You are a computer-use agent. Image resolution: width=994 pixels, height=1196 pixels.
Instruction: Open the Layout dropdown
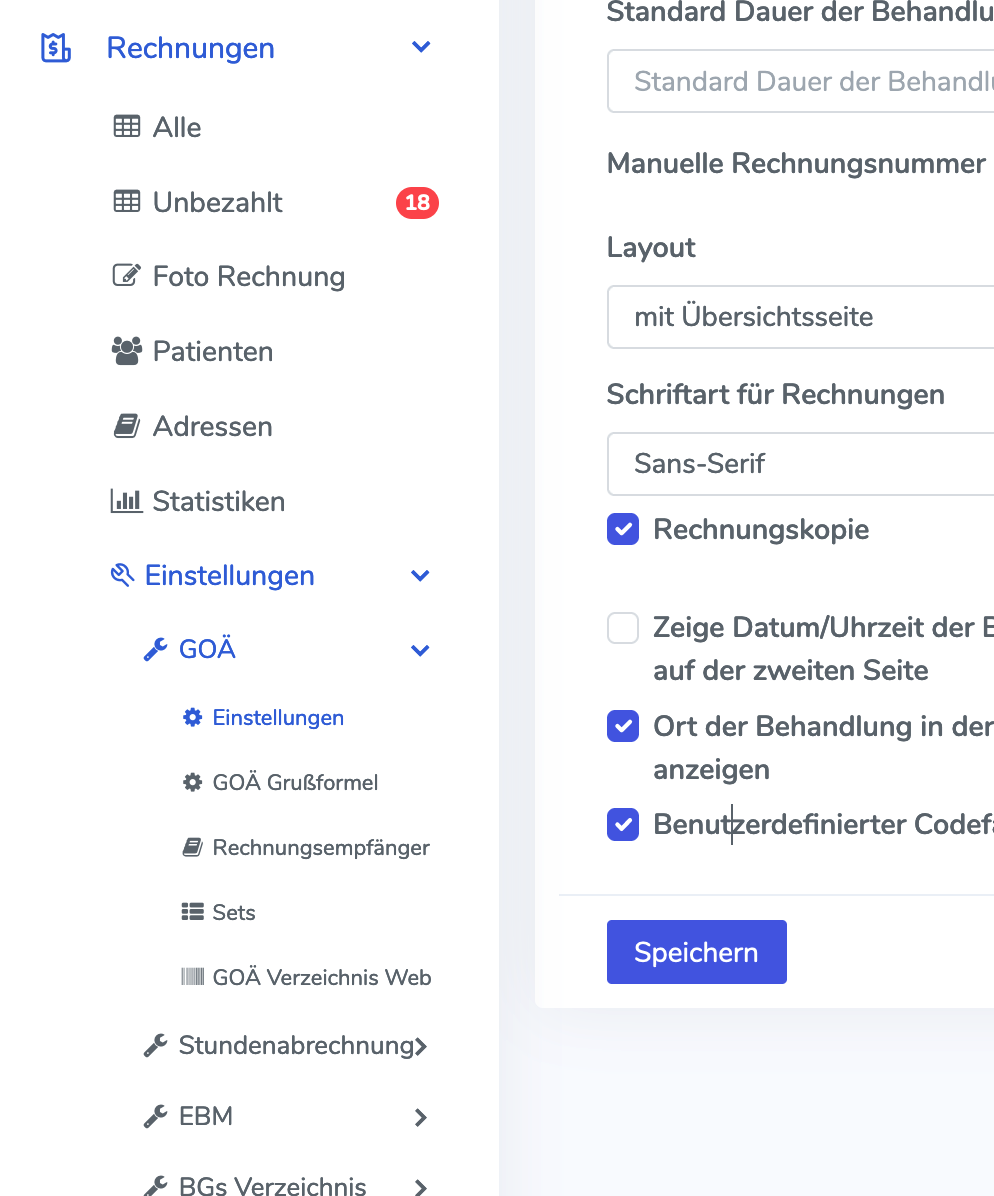[800, 317]
